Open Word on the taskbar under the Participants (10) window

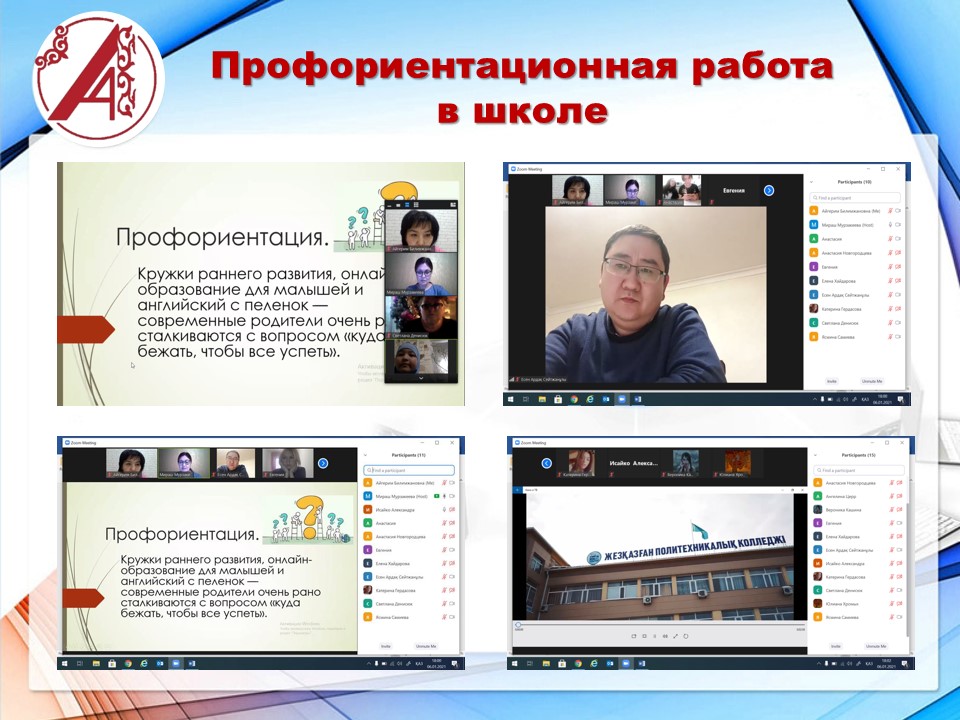pyautogui.click(x=637, y=399)
